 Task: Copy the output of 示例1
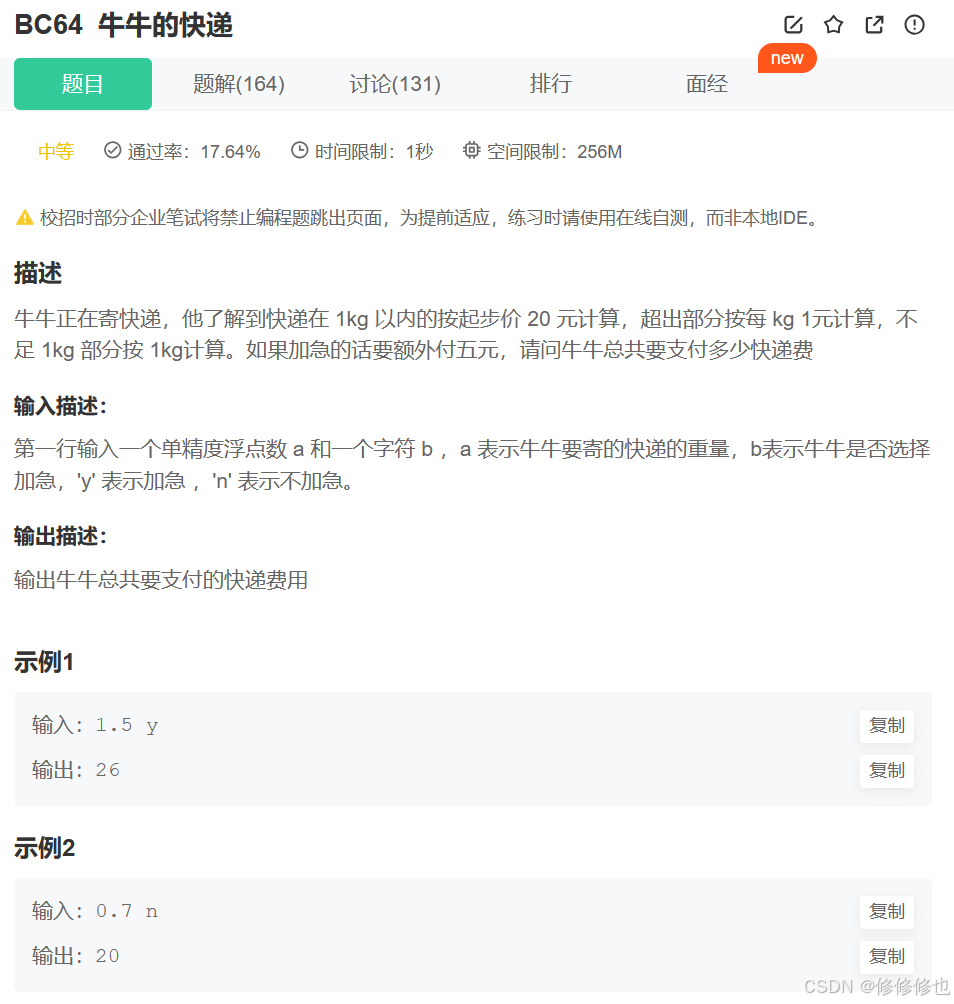click(886, 771)
